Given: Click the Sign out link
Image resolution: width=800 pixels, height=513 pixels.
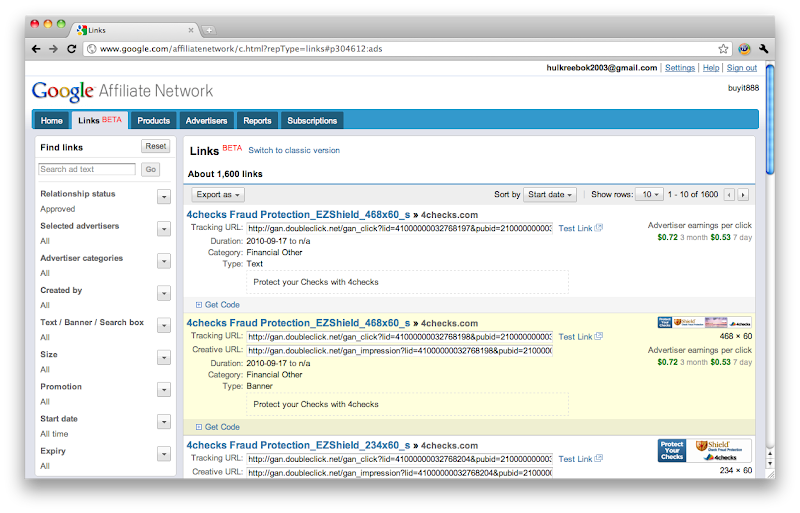Looking at the screenshot, I should (742, 68).
